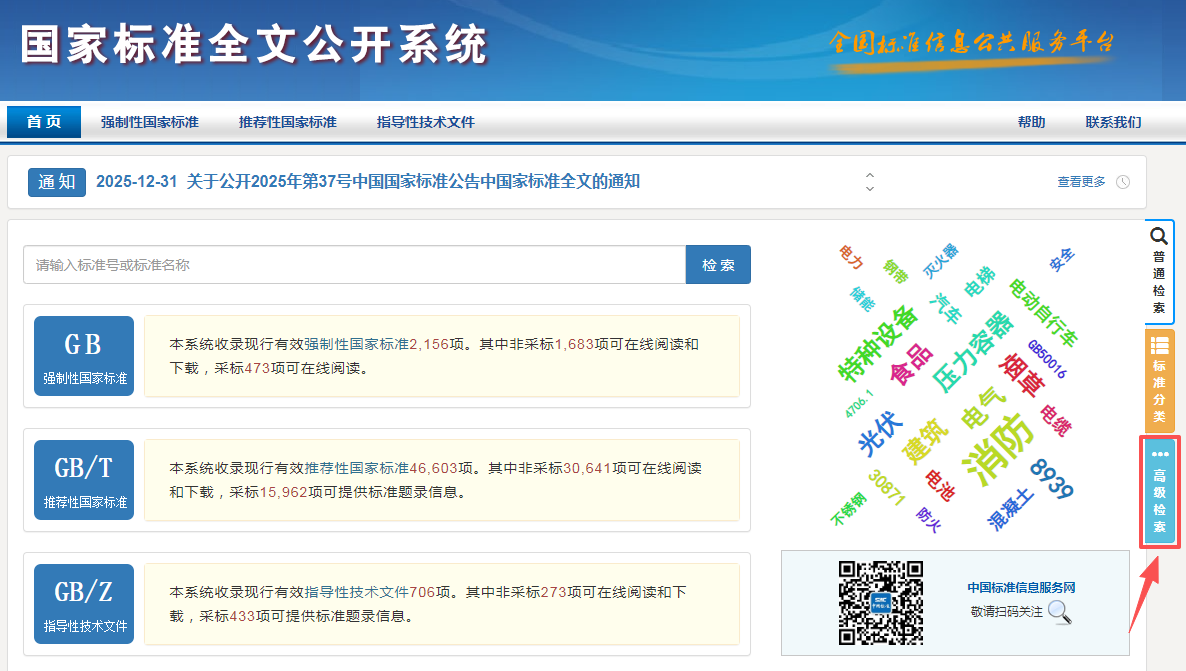Click the QR code image
Image resolution: width=1186 pixels, height=671 pixels.
pyautogui.click(x=880, y=602)
